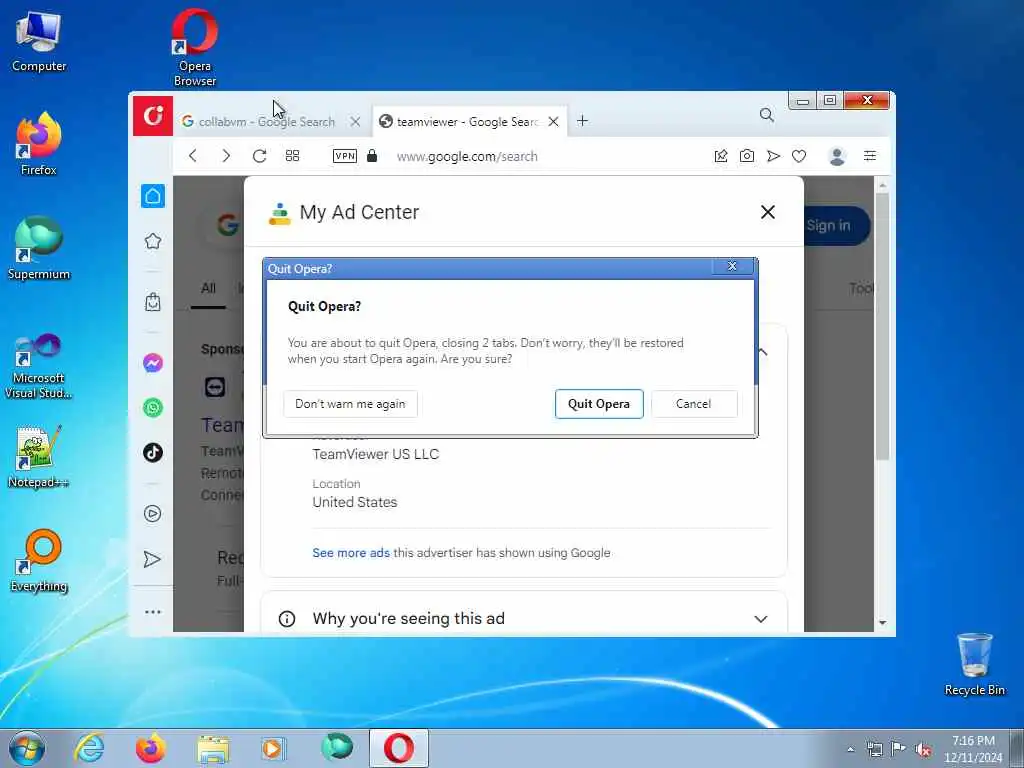Click Don't warn me again button
Image resolution: width=1024 pixels, height=768 pixels.
tap(350, 404)
